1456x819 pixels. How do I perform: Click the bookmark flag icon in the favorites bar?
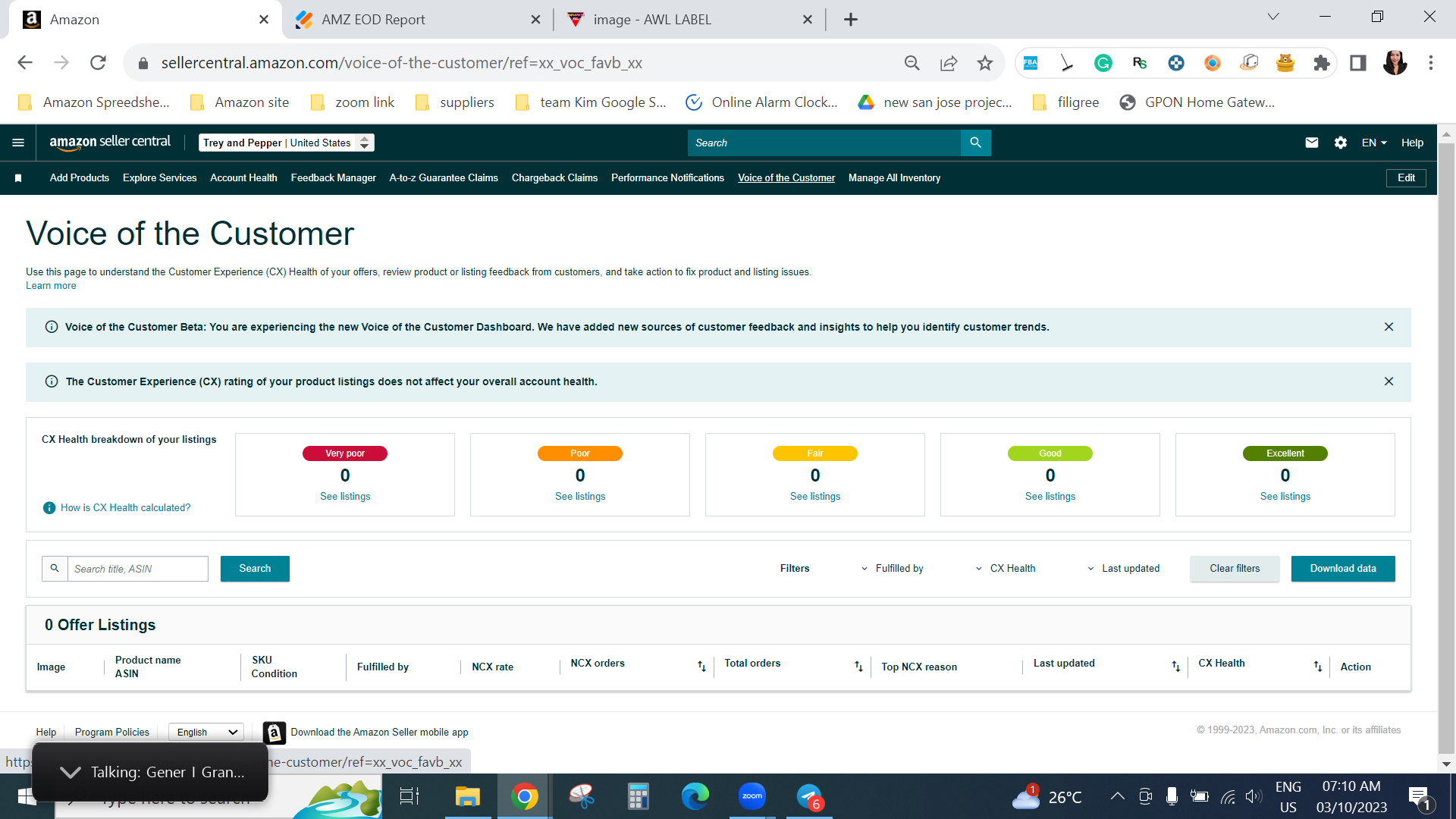coord(18,178)
